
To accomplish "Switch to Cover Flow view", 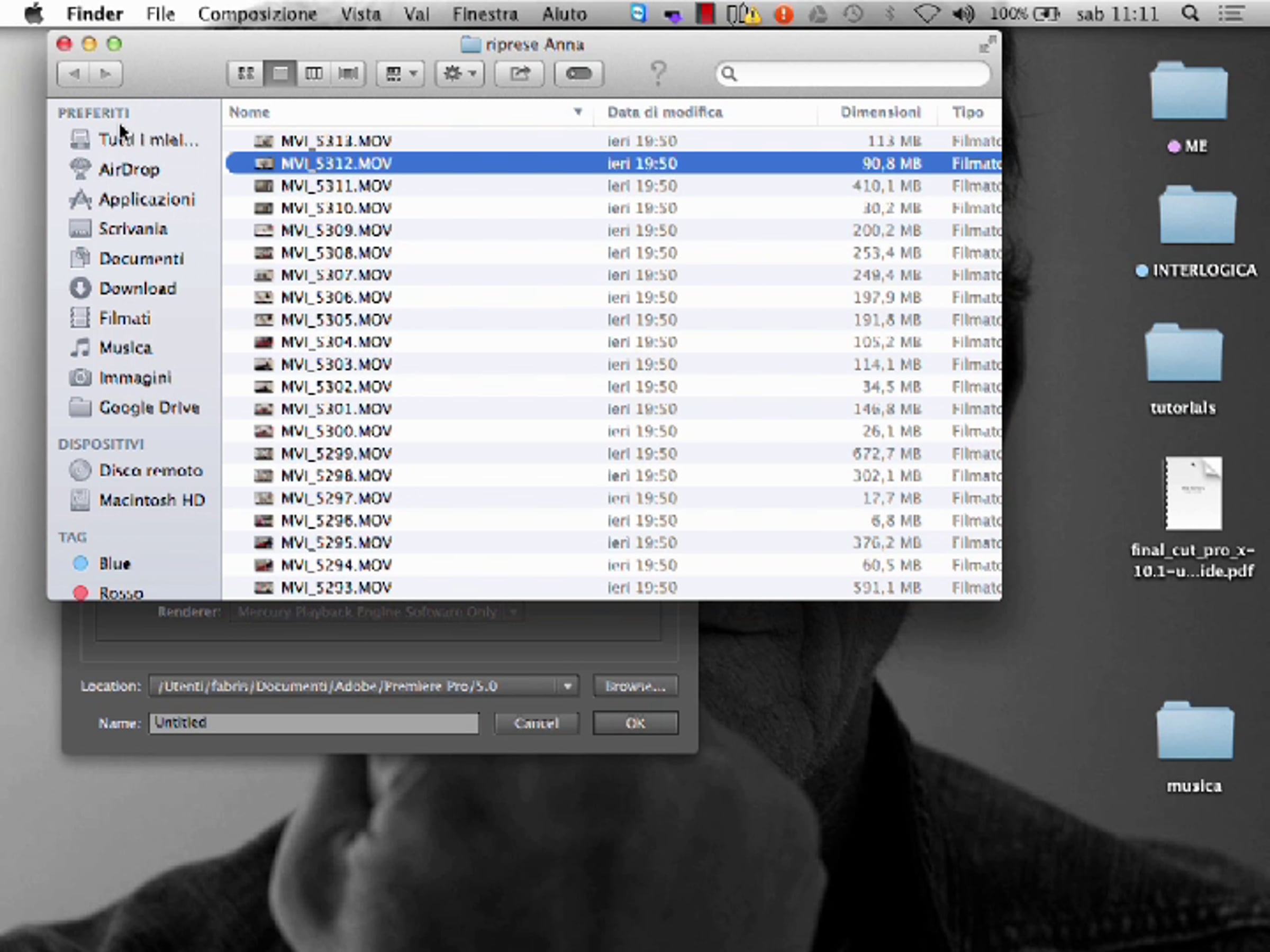I will pos(348,74).
